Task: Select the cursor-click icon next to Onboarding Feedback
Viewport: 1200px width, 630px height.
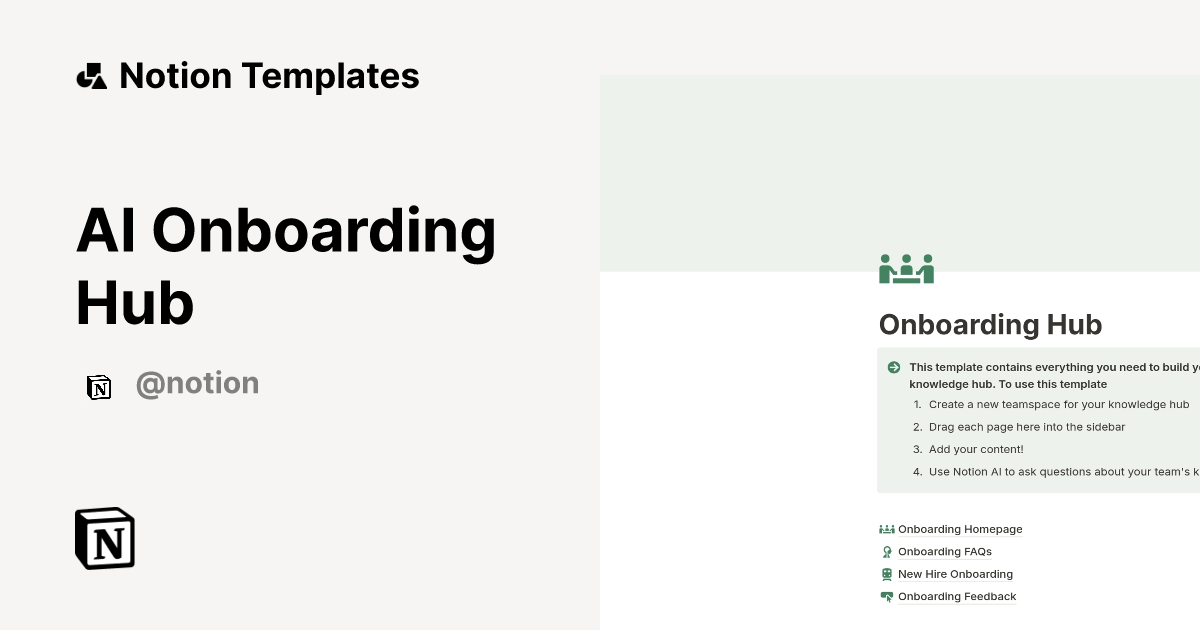Action: (x=886, y=596)
